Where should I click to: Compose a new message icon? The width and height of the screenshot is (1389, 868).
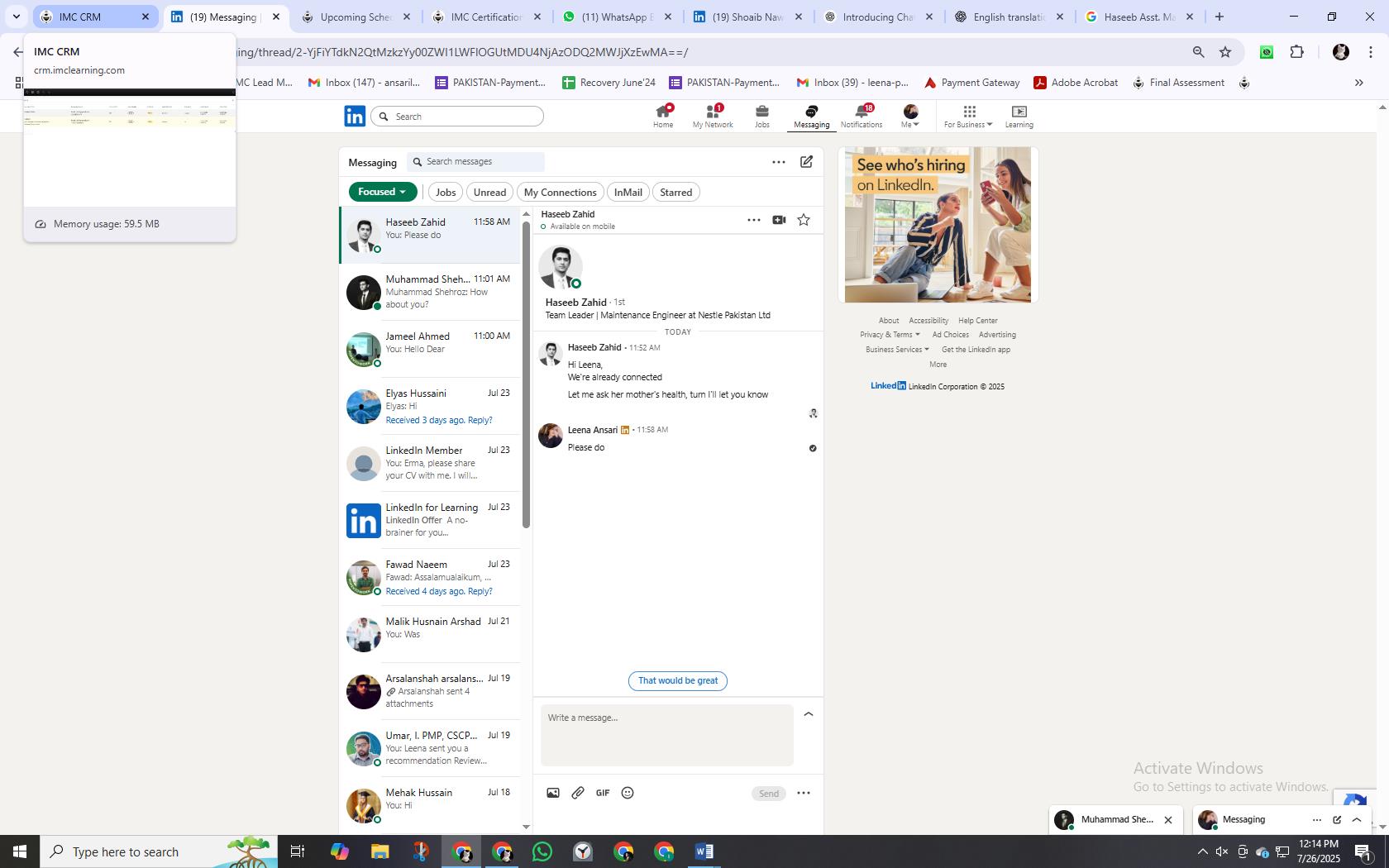[806, 162]
